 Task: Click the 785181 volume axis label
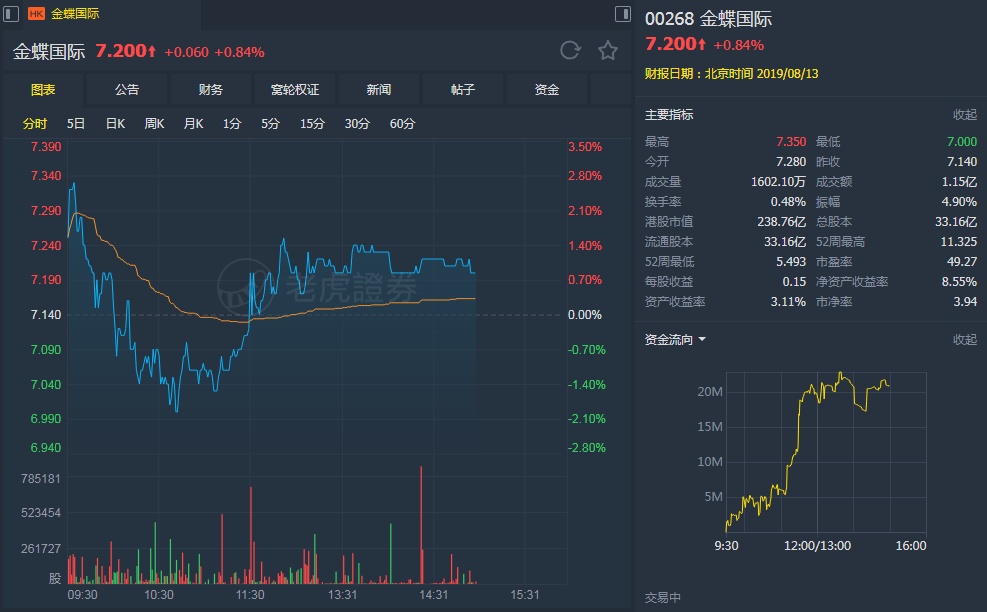[x=41, y=479]
